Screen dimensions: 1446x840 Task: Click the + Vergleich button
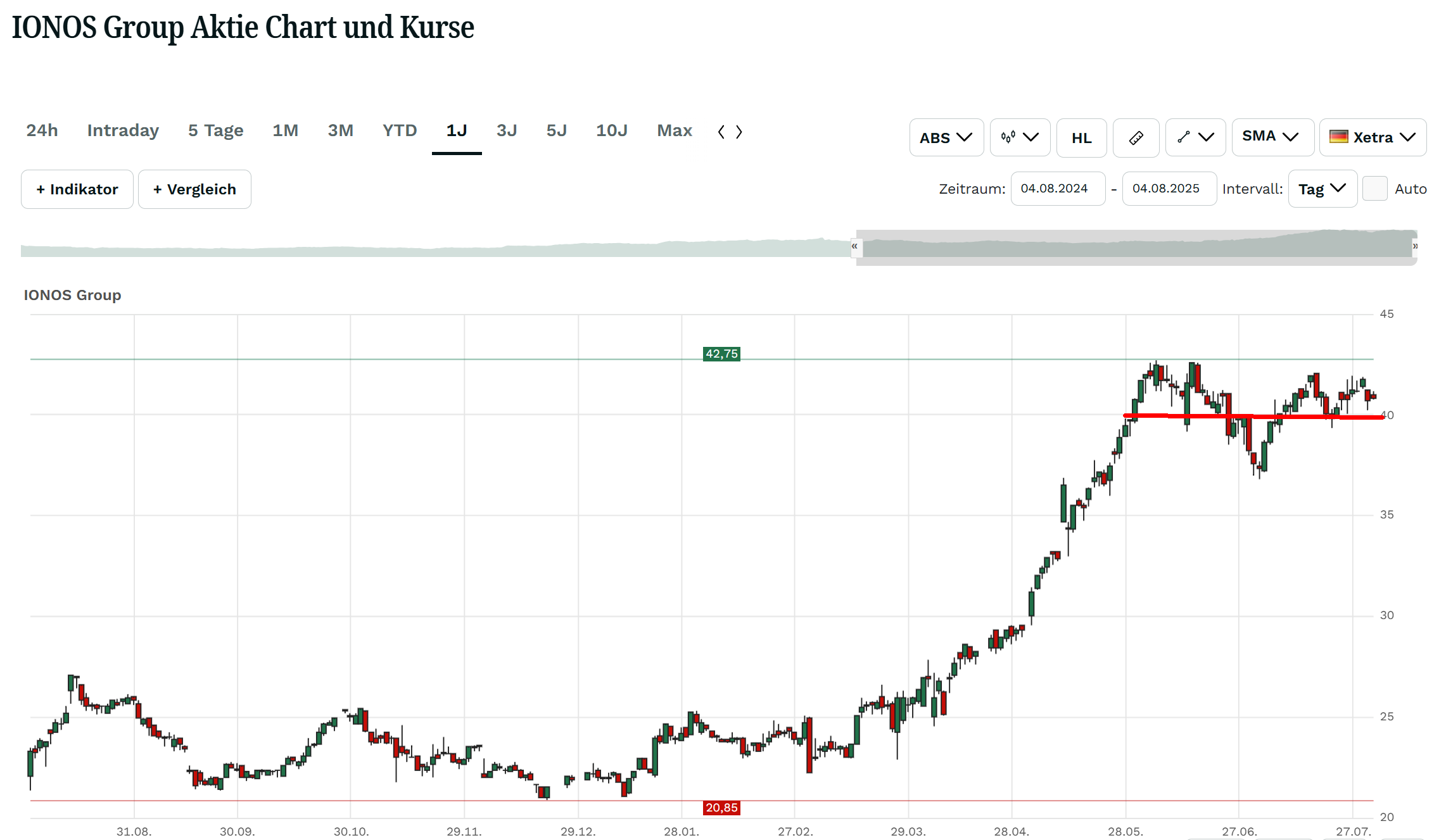coord(194,189)
